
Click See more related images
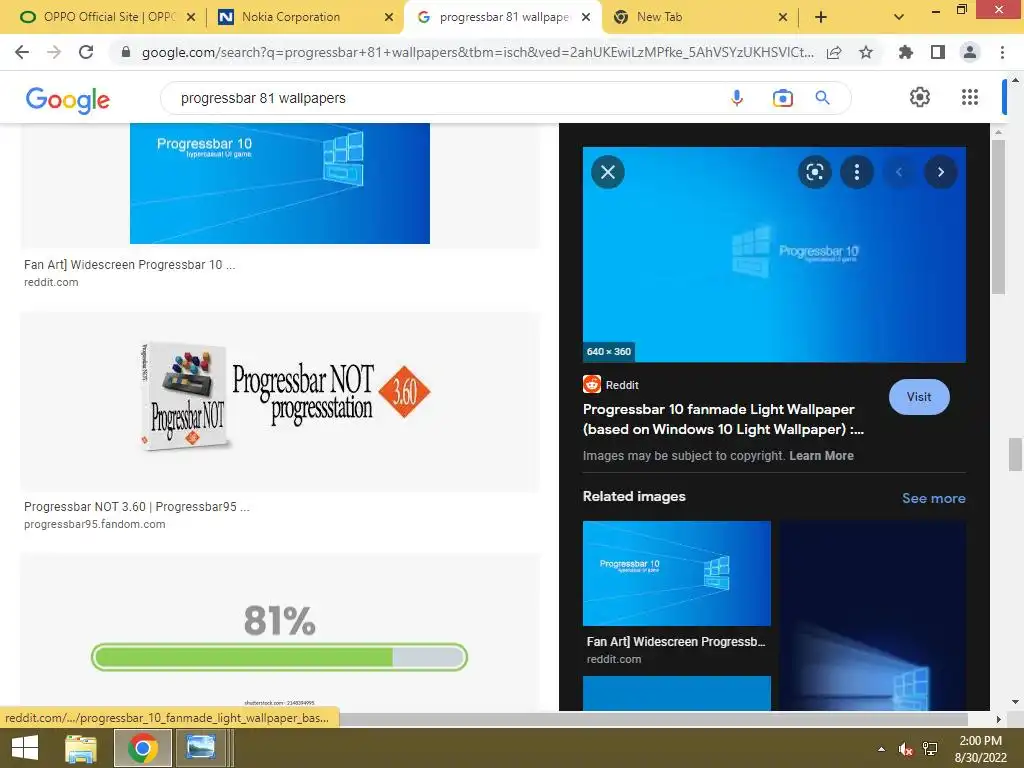pyautogui.click(x=933, y=498)
